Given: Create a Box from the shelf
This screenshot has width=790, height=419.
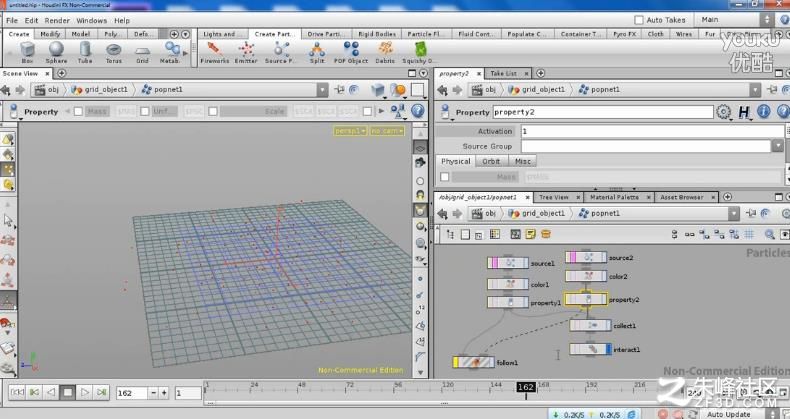Looking at the screenshot, I should pos(27,52).
